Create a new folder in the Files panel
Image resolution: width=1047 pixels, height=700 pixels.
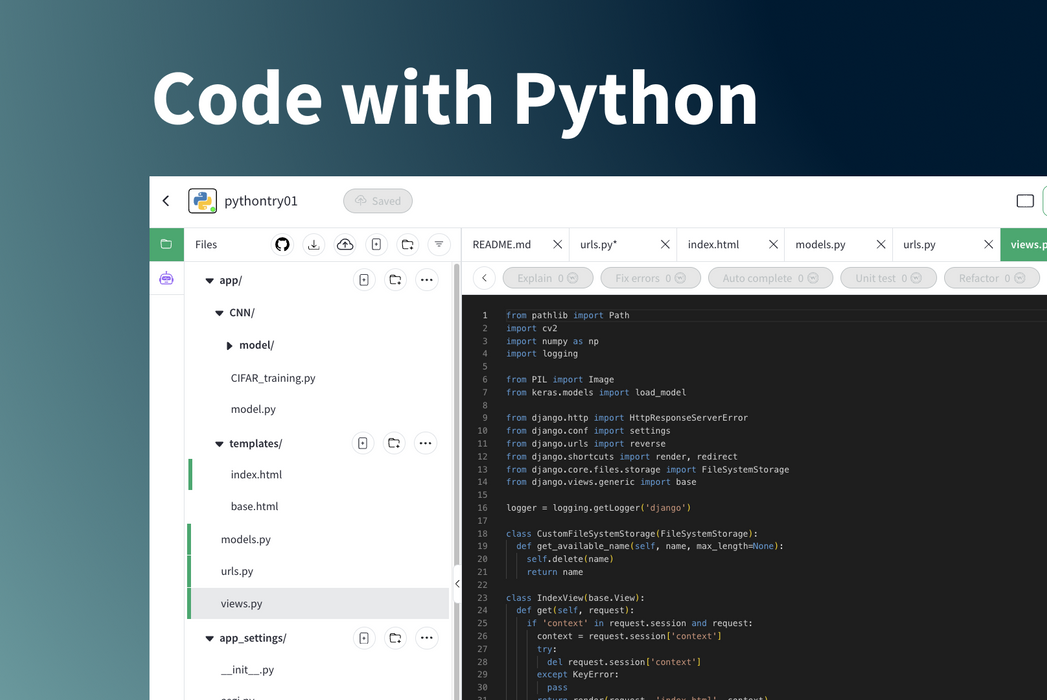pyautogui.click(x=407, y=244)
